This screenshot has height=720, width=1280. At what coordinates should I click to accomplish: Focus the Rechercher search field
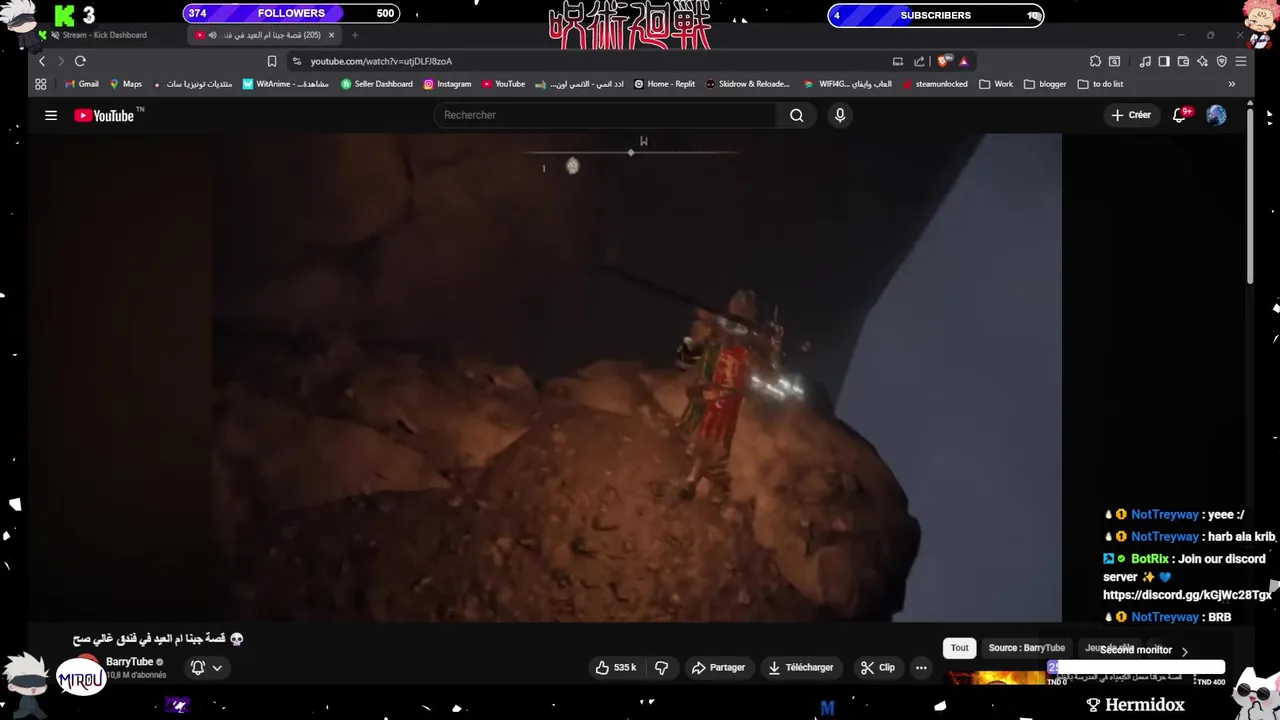[x=605, y=115]
